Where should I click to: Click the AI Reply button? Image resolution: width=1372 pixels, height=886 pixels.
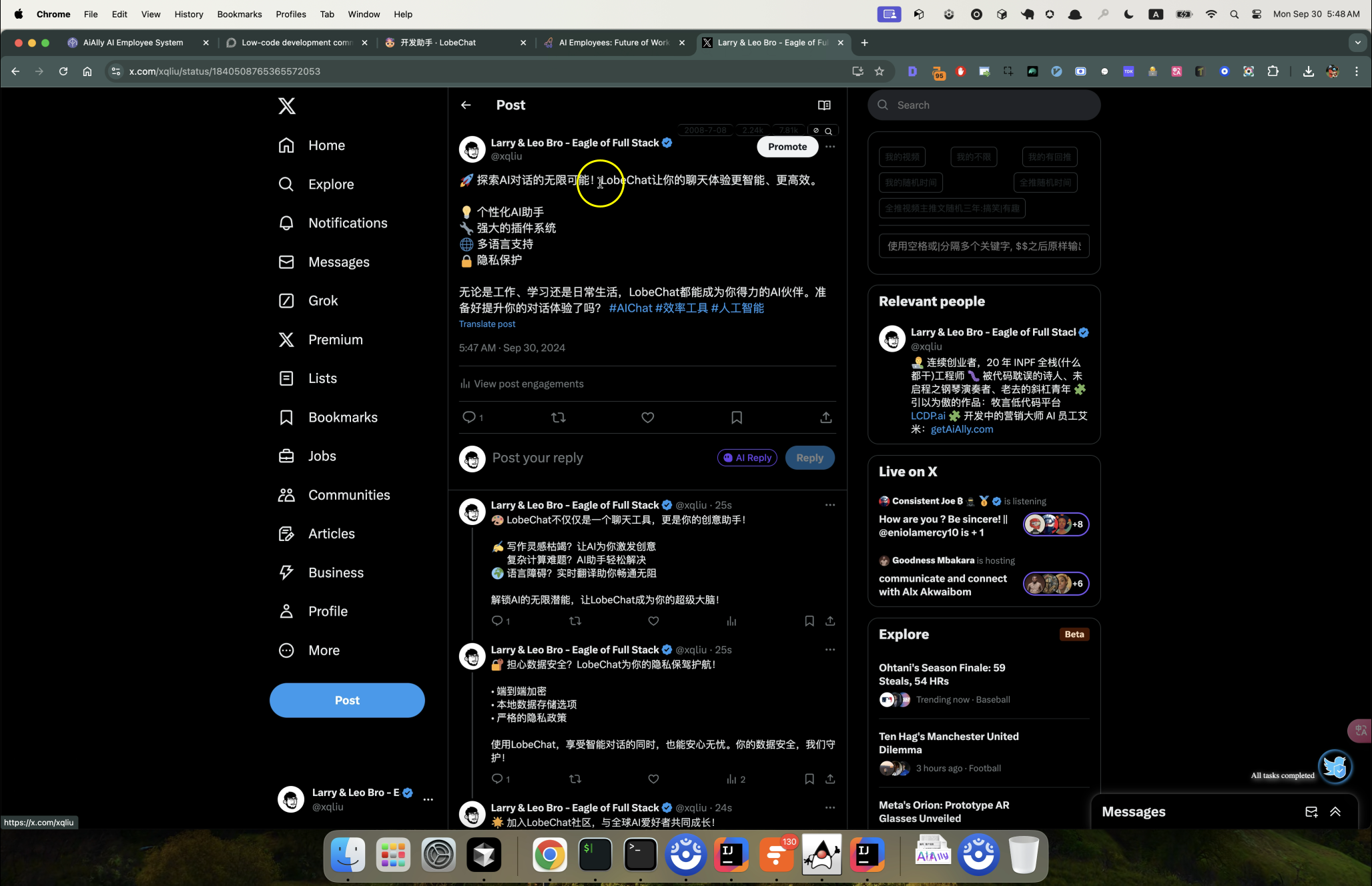(747, 458)
